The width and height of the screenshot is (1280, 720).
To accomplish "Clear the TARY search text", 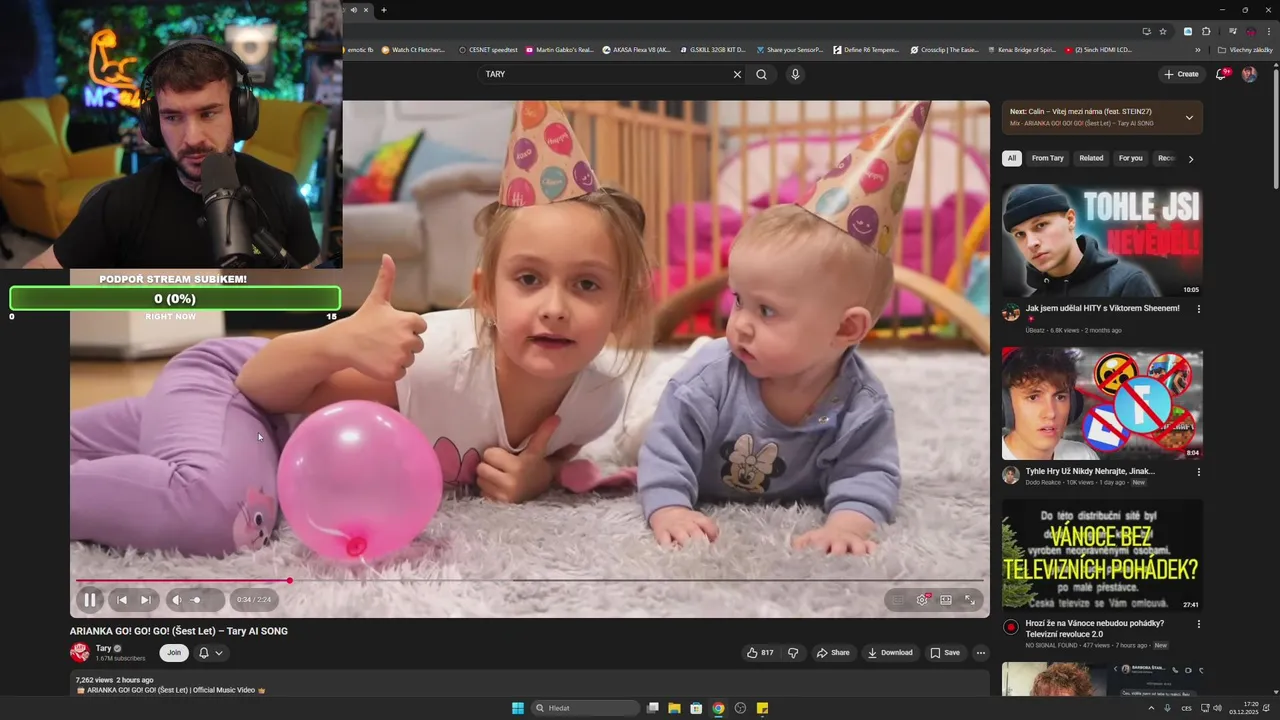I will [x=737, y=74].
